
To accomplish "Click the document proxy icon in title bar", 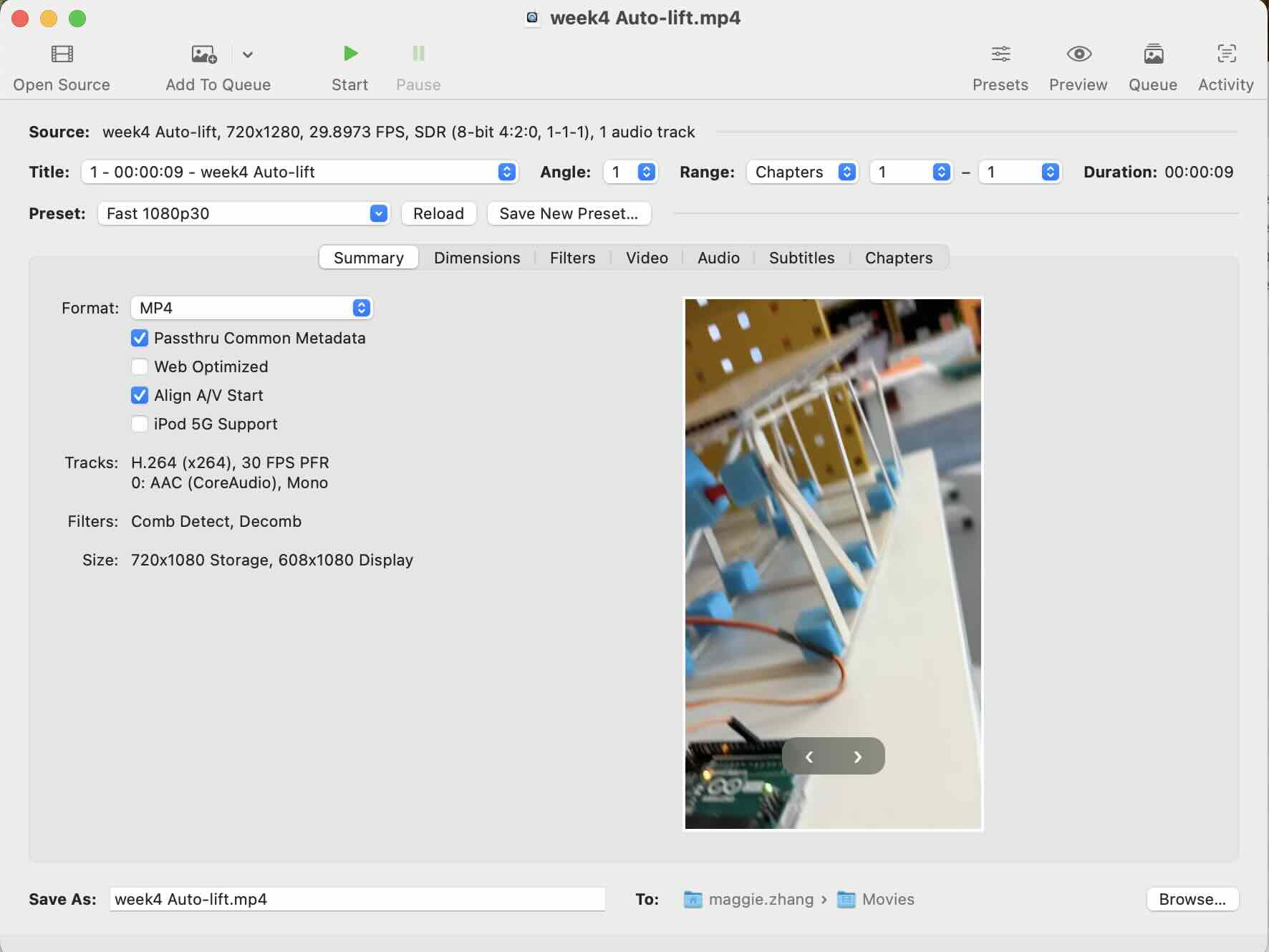I will [x=532, y=18].
